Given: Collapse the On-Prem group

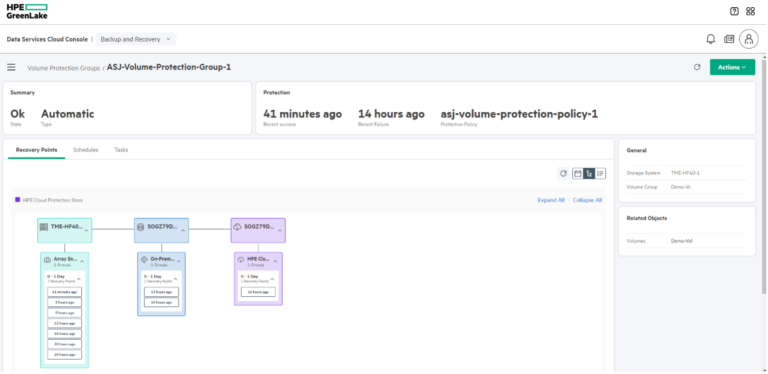Looking at the screenshot, I should point(178,261).
